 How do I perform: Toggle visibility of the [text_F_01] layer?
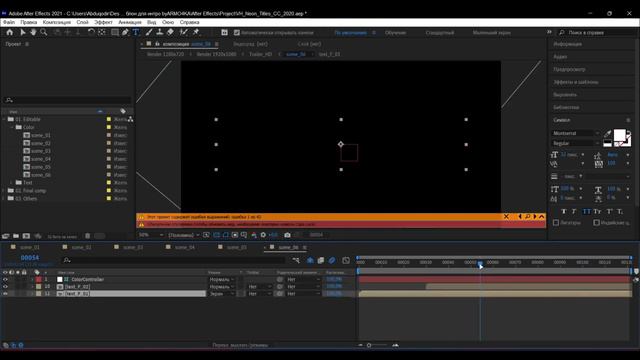click(5, 293)
